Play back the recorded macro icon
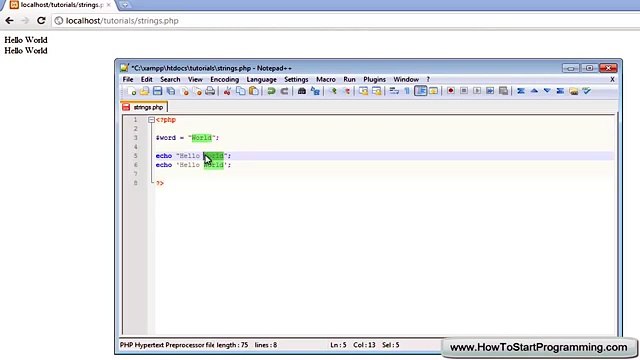The image size is (640, 360). (477, 91)
